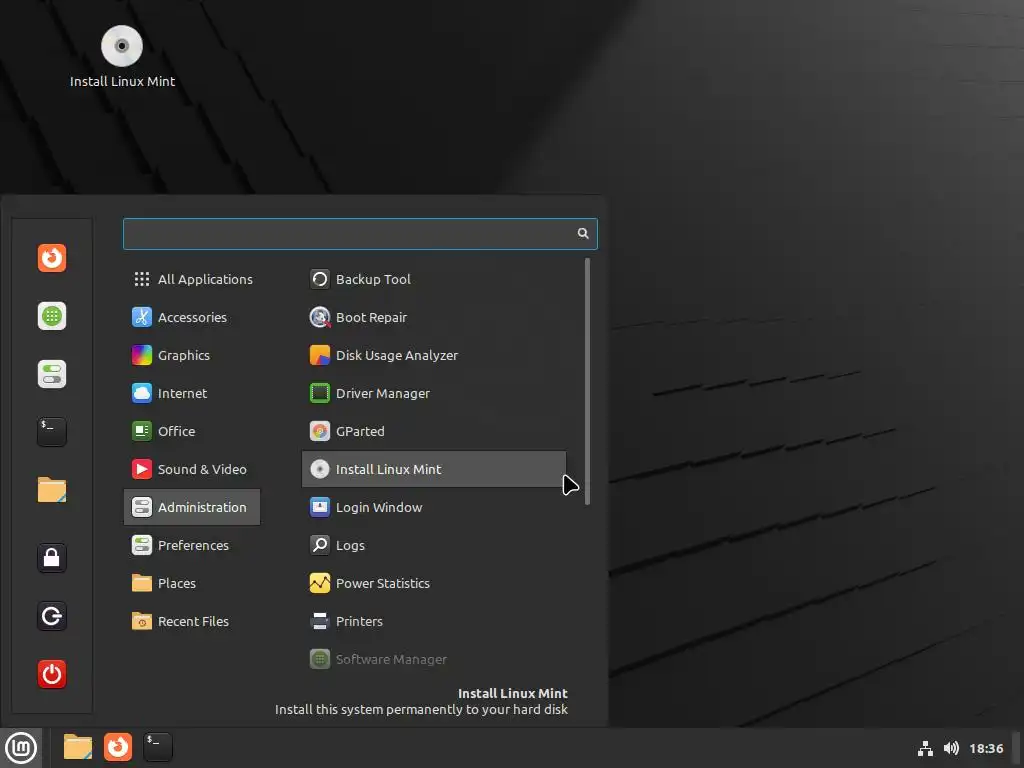Screen dimensions: 1024x768
Task: Select the Accessories category
Action: (192, 317)
